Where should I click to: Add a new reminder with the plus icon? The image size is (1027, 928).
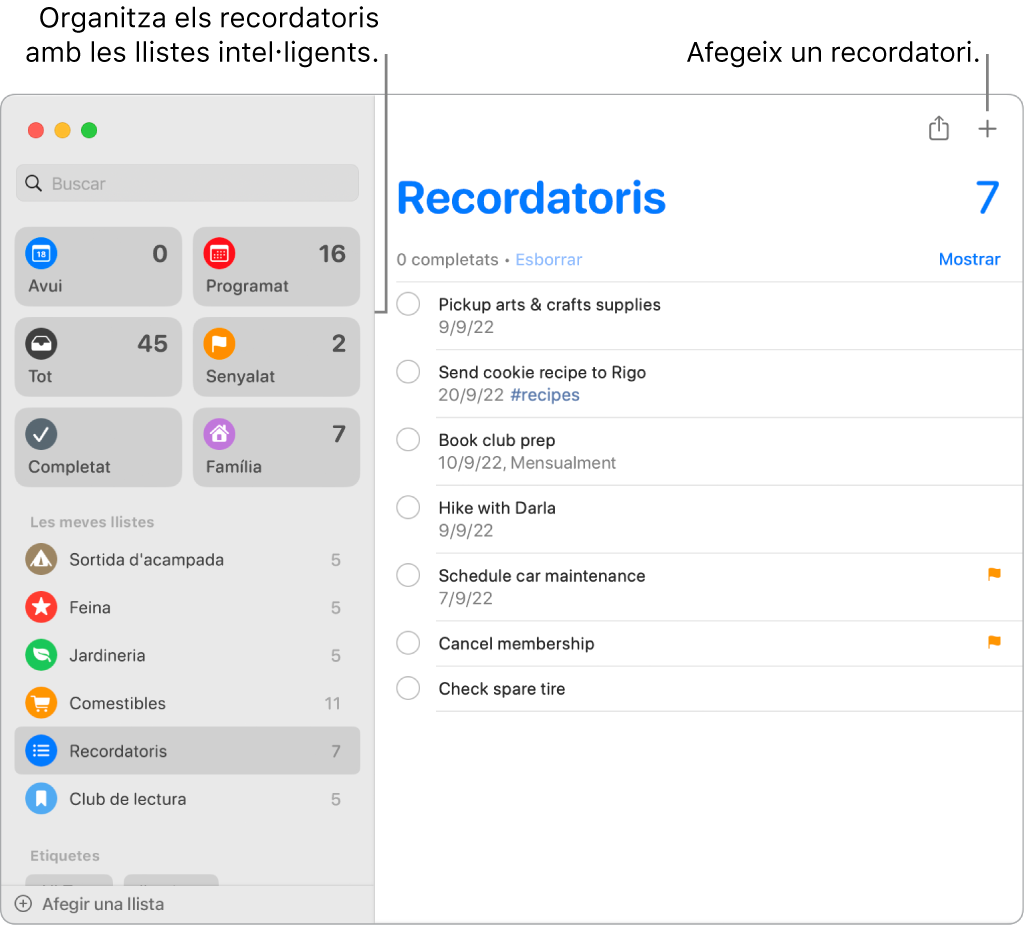tap(988, 128)
